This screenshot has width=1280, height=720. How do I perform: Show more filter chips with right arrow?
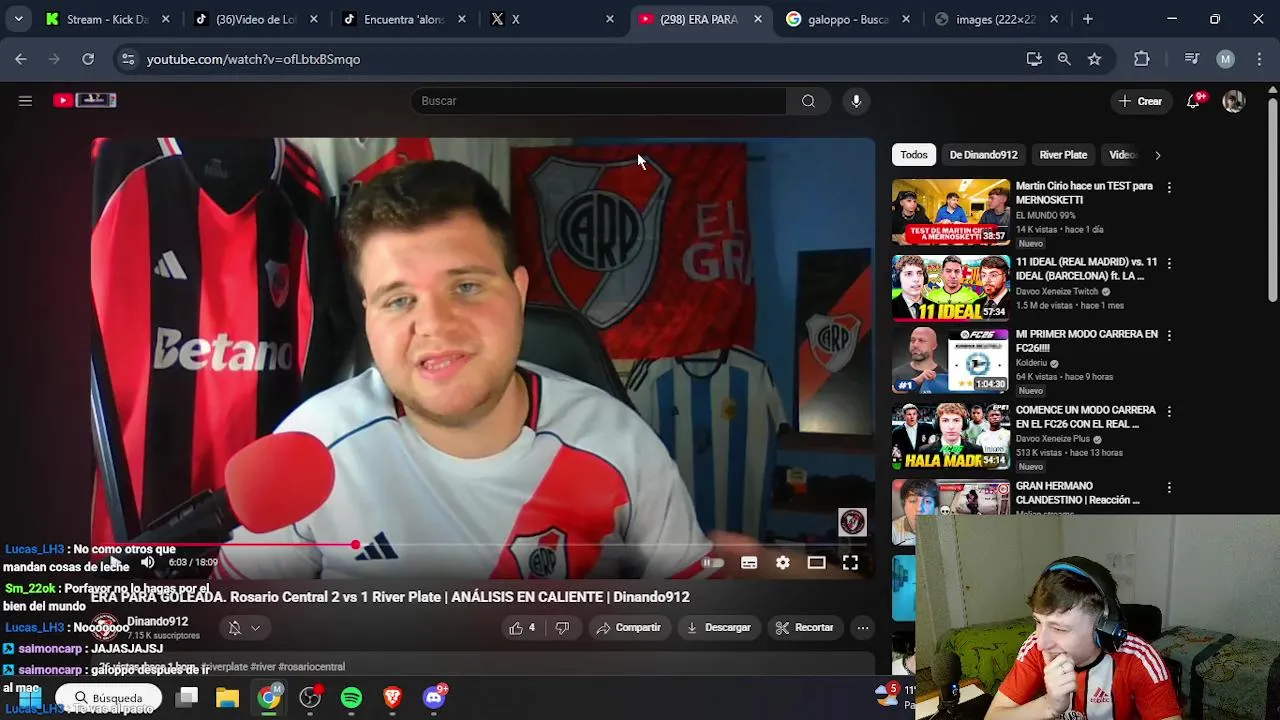1157,155
